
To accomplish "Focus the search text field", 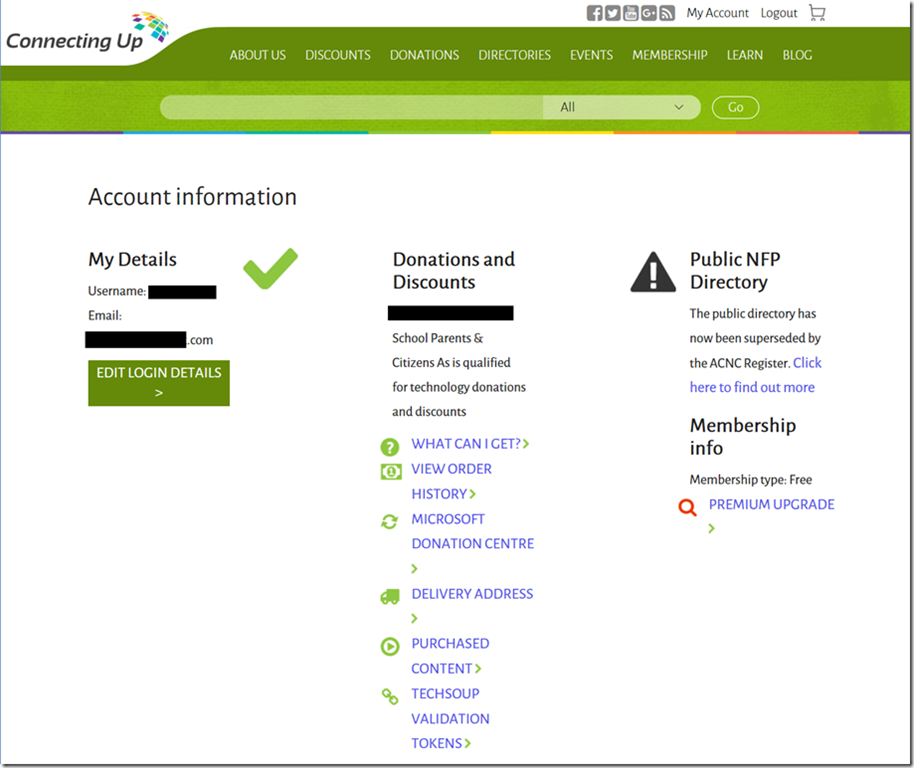I will (350, 107).
